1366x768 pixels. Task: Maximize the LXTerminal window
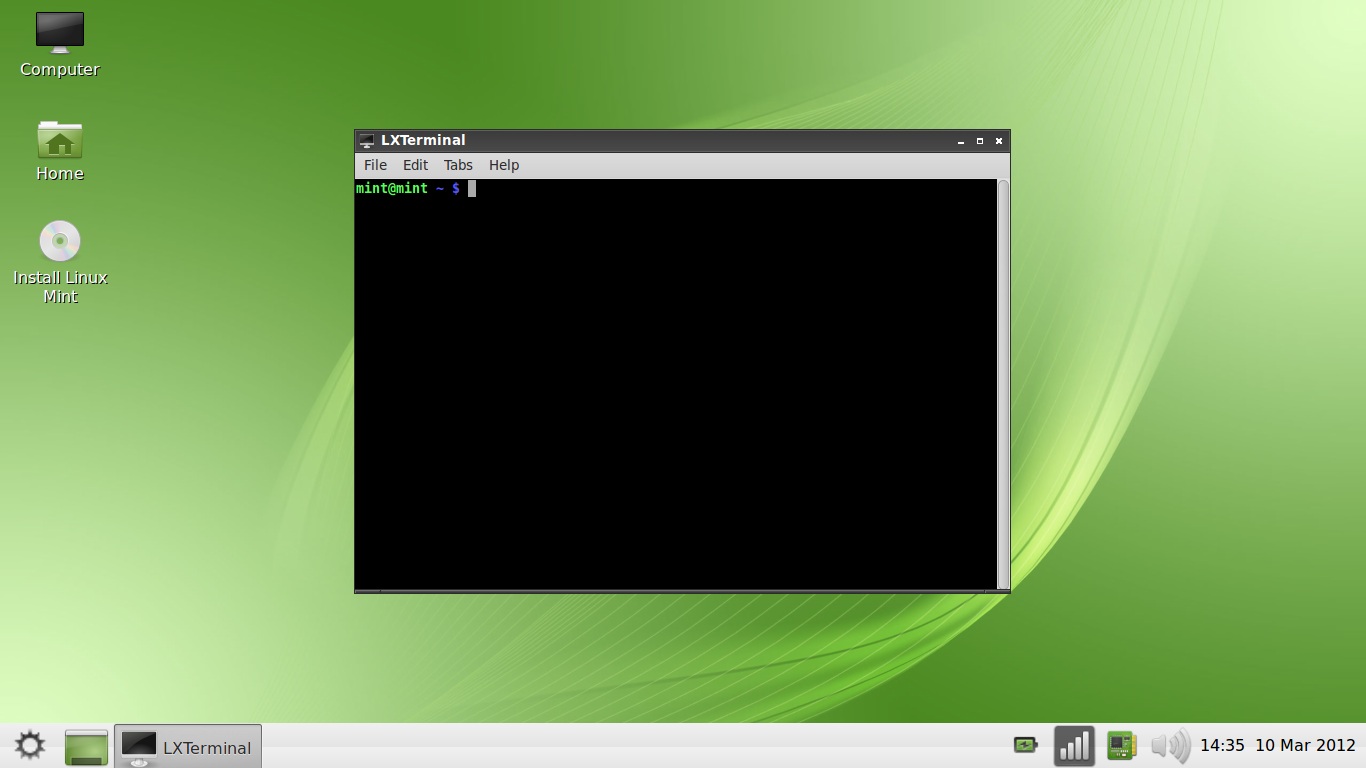pos(980,141)
